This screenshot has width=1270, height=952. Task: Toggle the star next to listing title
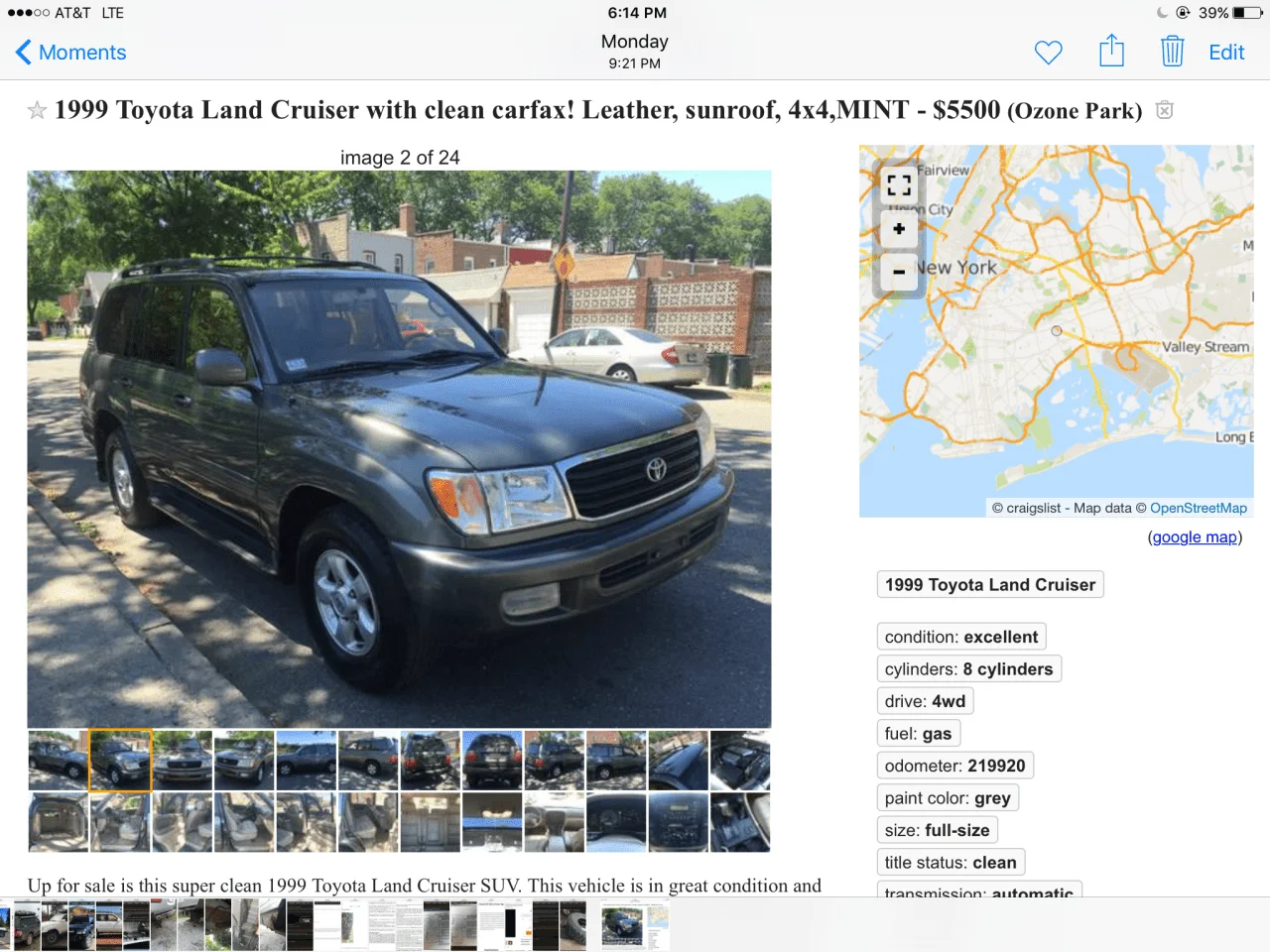click(37, 110)
